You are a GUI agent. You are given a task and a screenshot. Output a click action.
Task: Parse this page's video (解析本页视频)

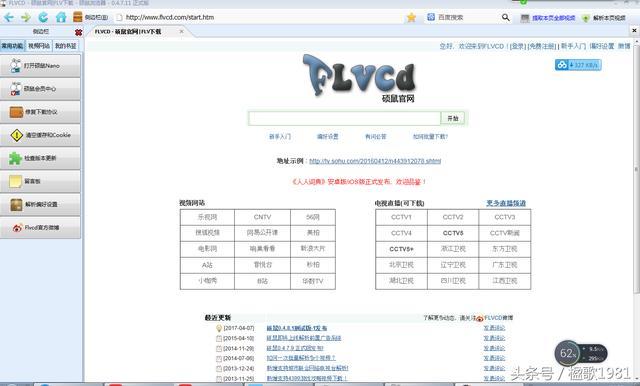tap(604, 18)
